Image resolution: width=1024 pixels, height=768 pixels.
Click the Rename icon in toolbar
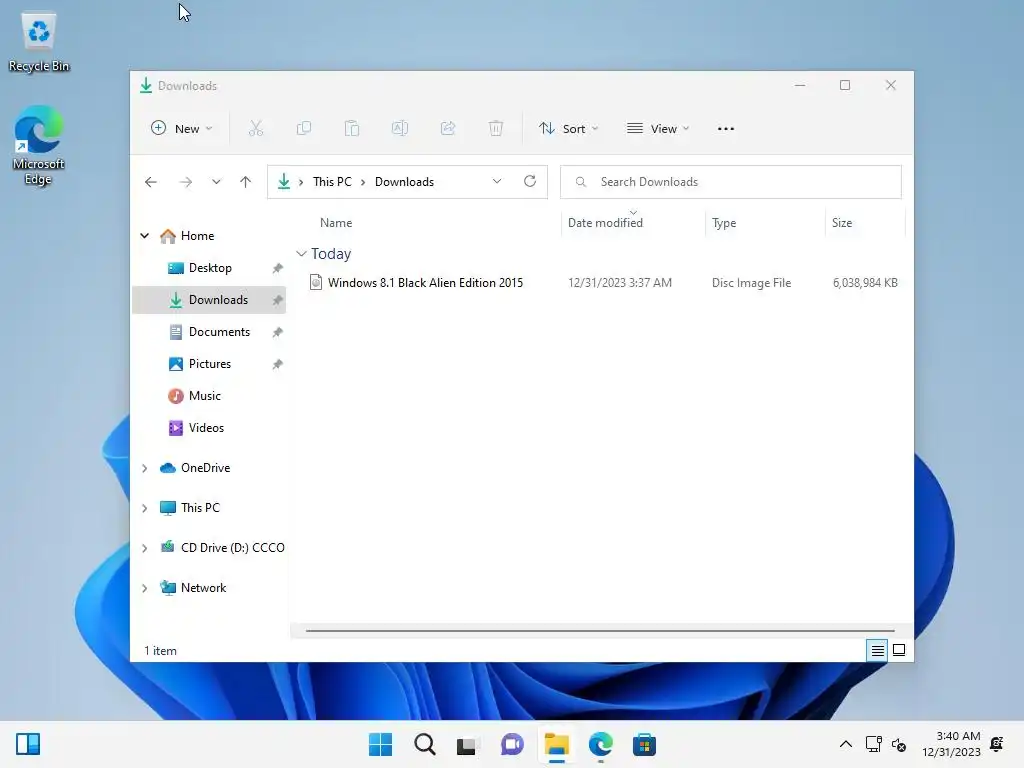click(x=400, y=129)
